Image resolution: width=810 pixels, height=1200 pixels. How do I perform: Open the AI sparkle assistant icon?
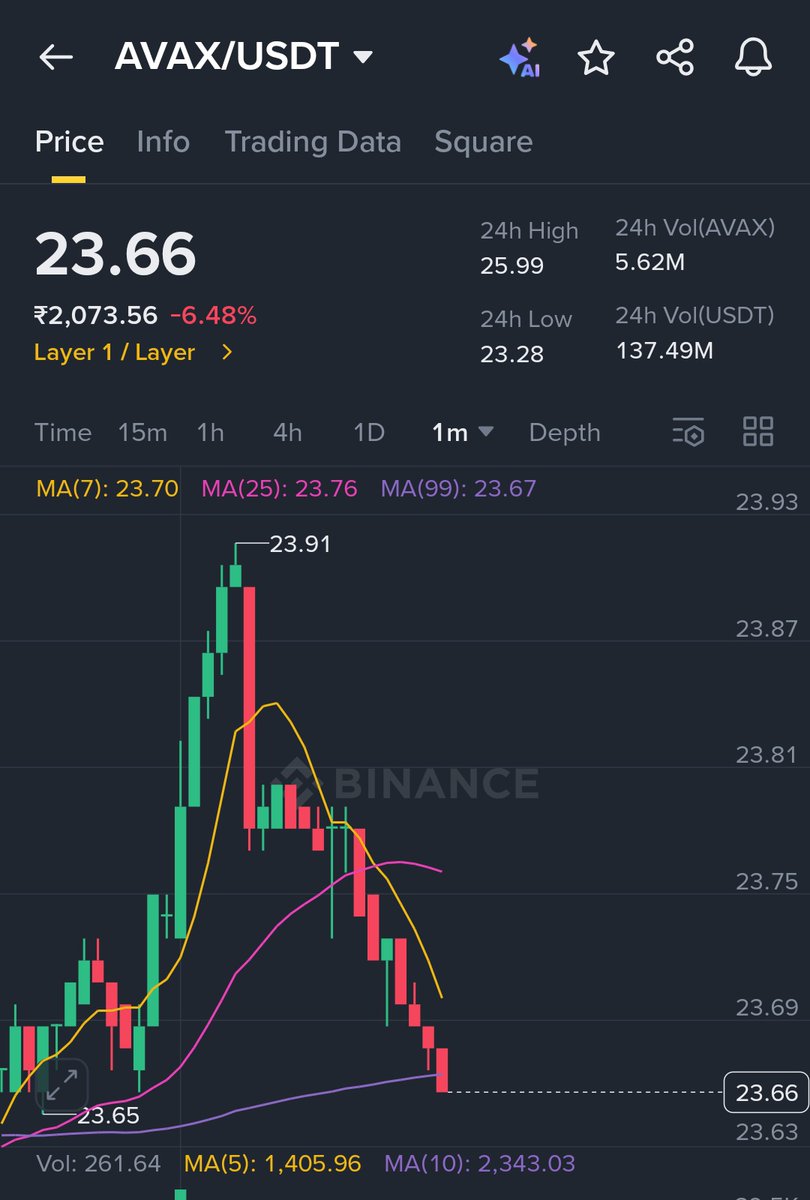click(520, 58)
